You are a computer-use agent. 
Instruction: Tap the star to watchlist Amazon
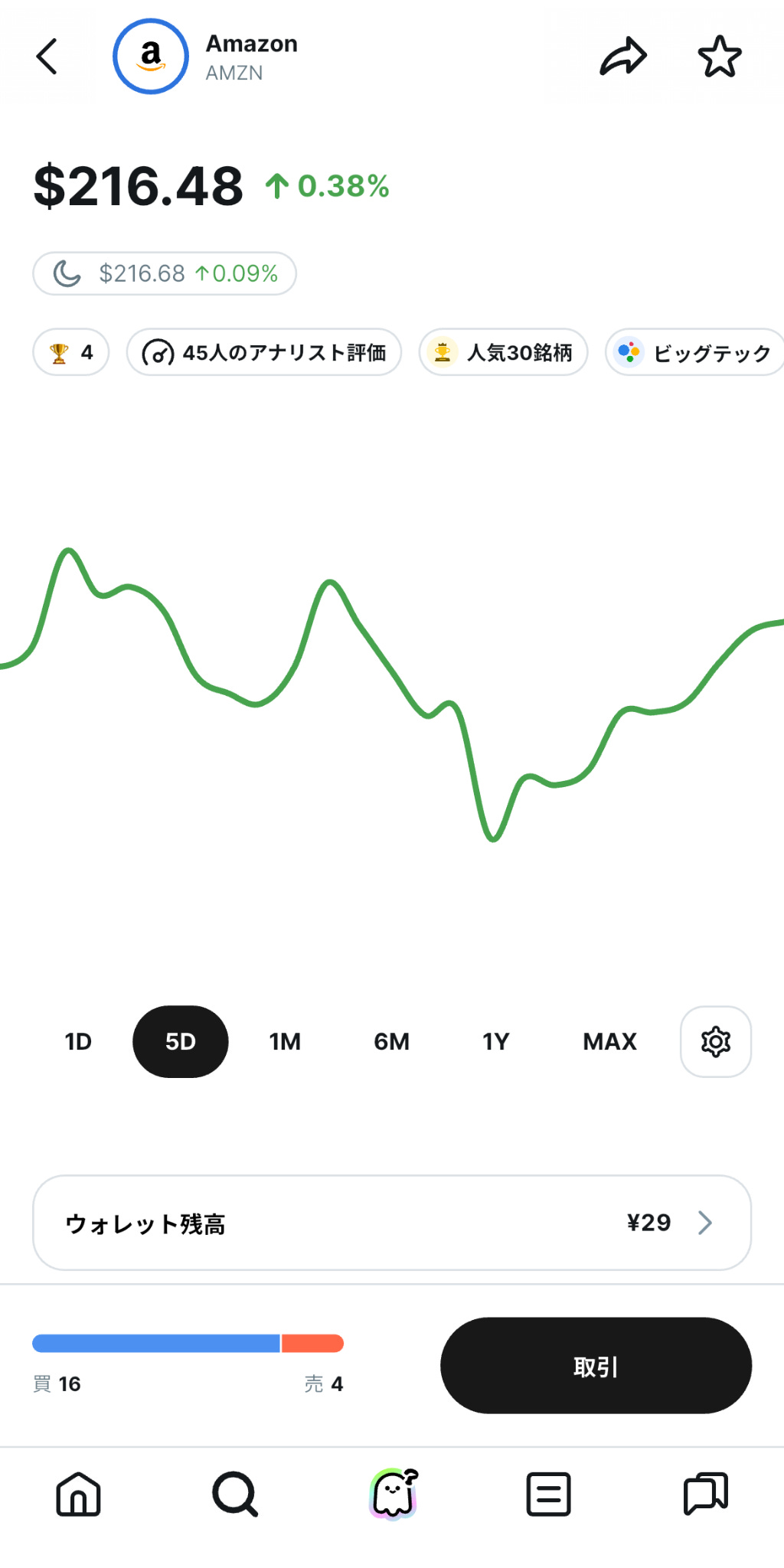tap(718, 56)
